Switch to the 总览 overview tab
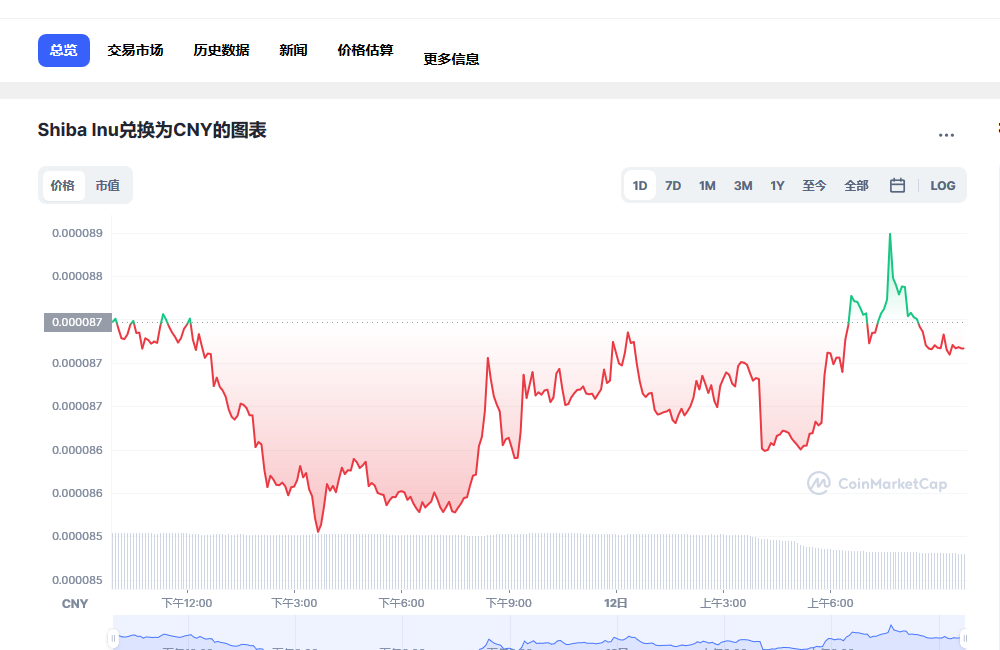The image size is (1000, 650). pyautogui.click(x=64, y=50)
